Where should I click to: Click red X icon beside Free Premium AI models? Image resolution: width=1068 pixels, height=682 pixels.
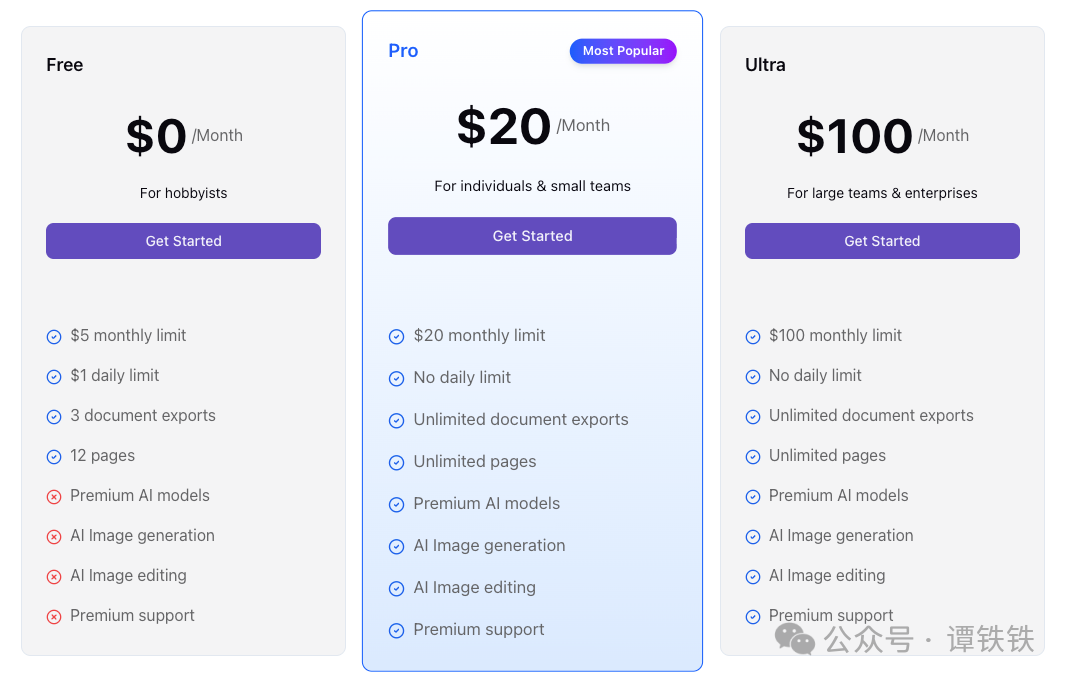click(x=54, y=497)
